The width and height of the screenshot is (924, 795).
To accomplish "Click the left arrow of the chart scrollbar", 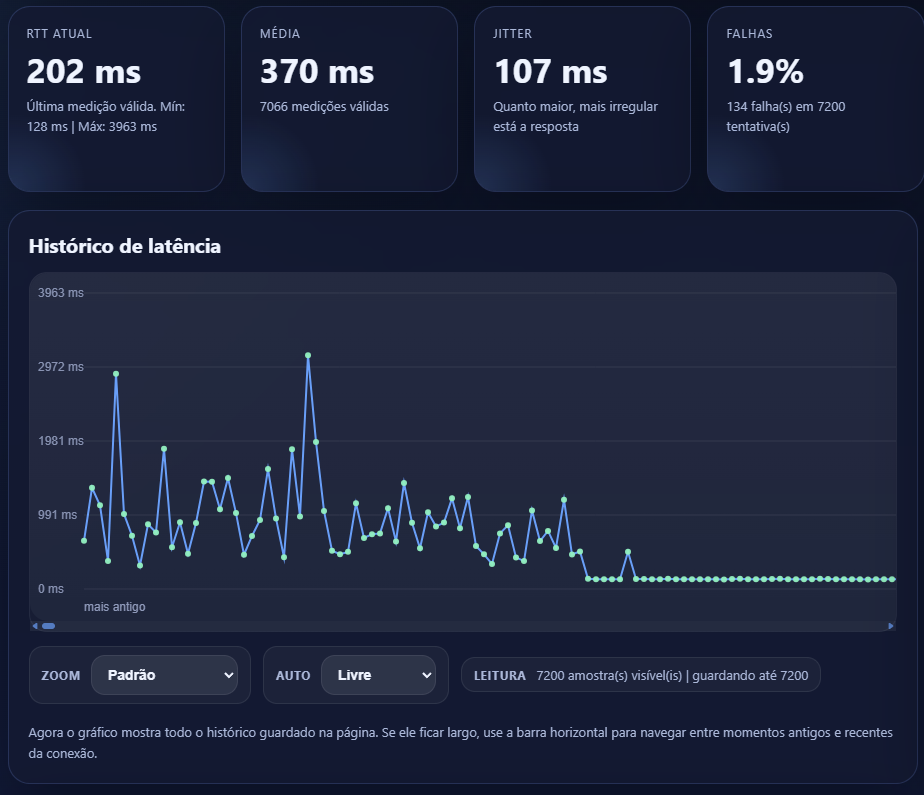I will coord(35,626).
